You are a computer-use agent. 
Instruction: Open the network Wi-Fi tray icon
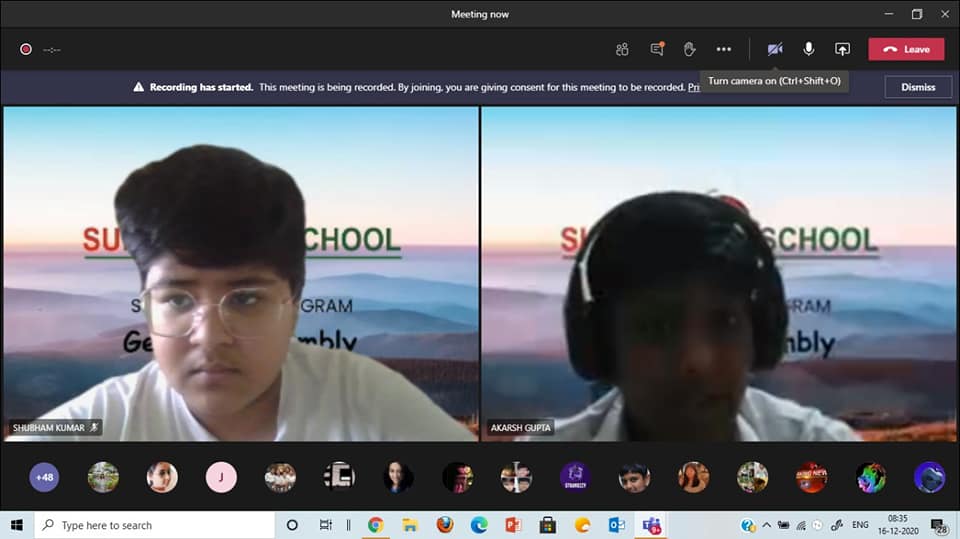pyautogui.click(x=801, y=525)
